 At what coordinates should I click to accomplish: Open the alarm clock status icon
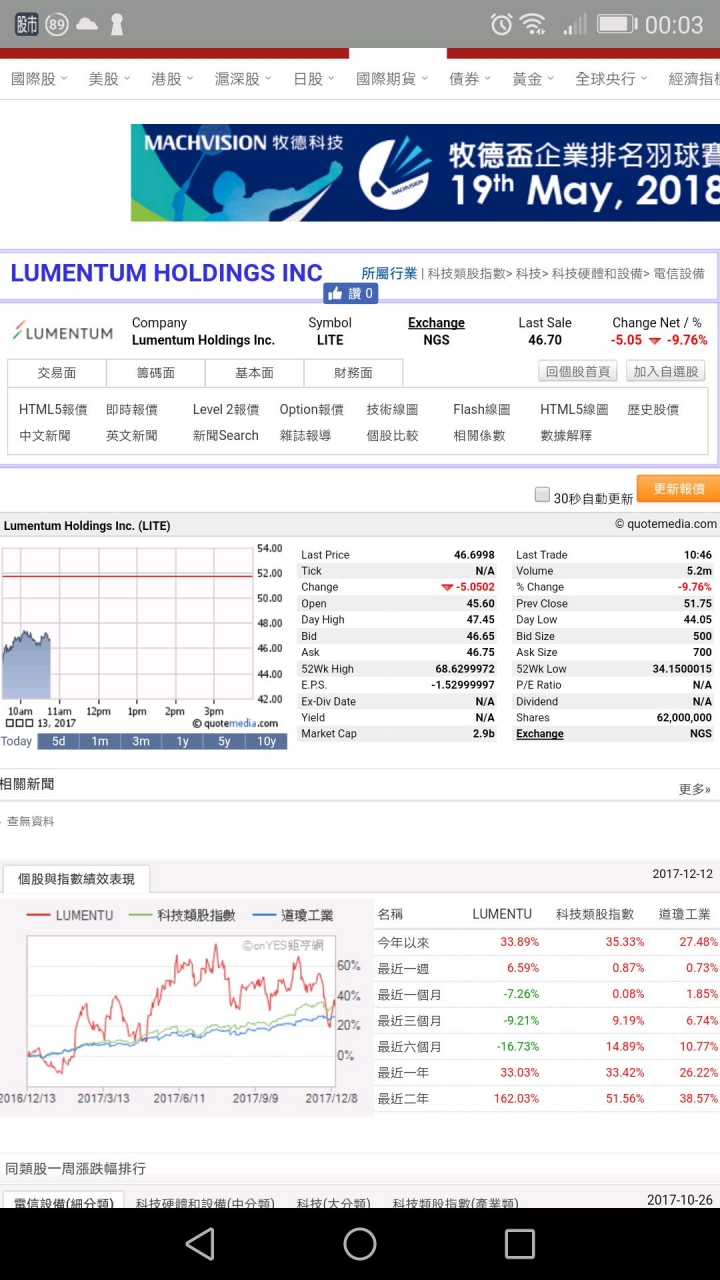tap(501, 24)
